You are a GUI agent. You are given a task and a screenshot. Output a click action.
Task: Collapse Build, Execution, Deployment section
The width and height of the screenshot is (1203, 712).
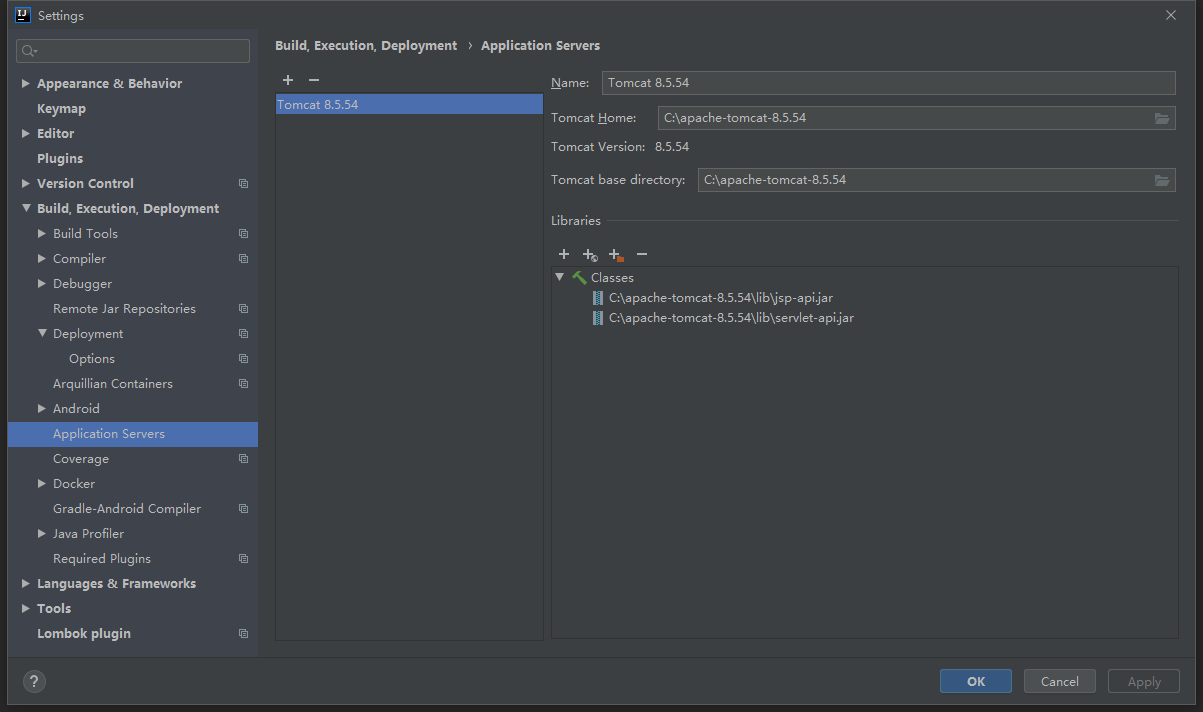[x=26, y=209]
